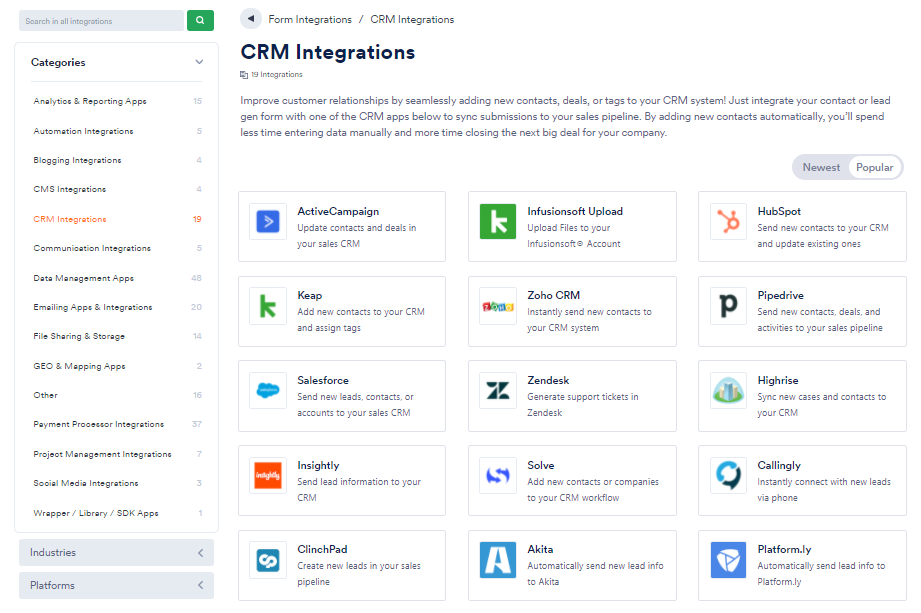Collapse the Categories section chevron

click(199, 62)
